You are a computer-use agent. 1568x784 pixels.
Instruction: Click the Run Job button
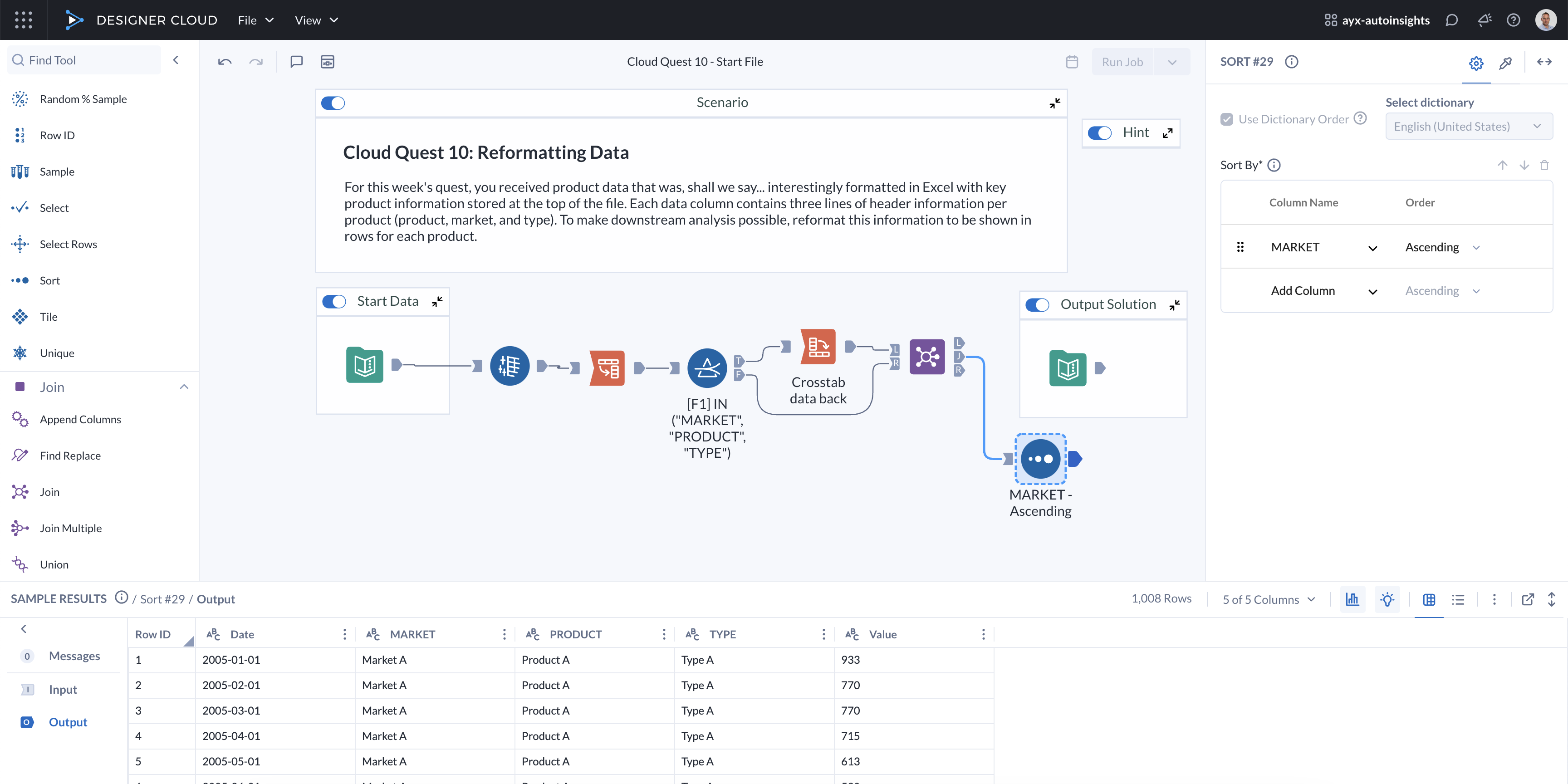[1122, 61]
